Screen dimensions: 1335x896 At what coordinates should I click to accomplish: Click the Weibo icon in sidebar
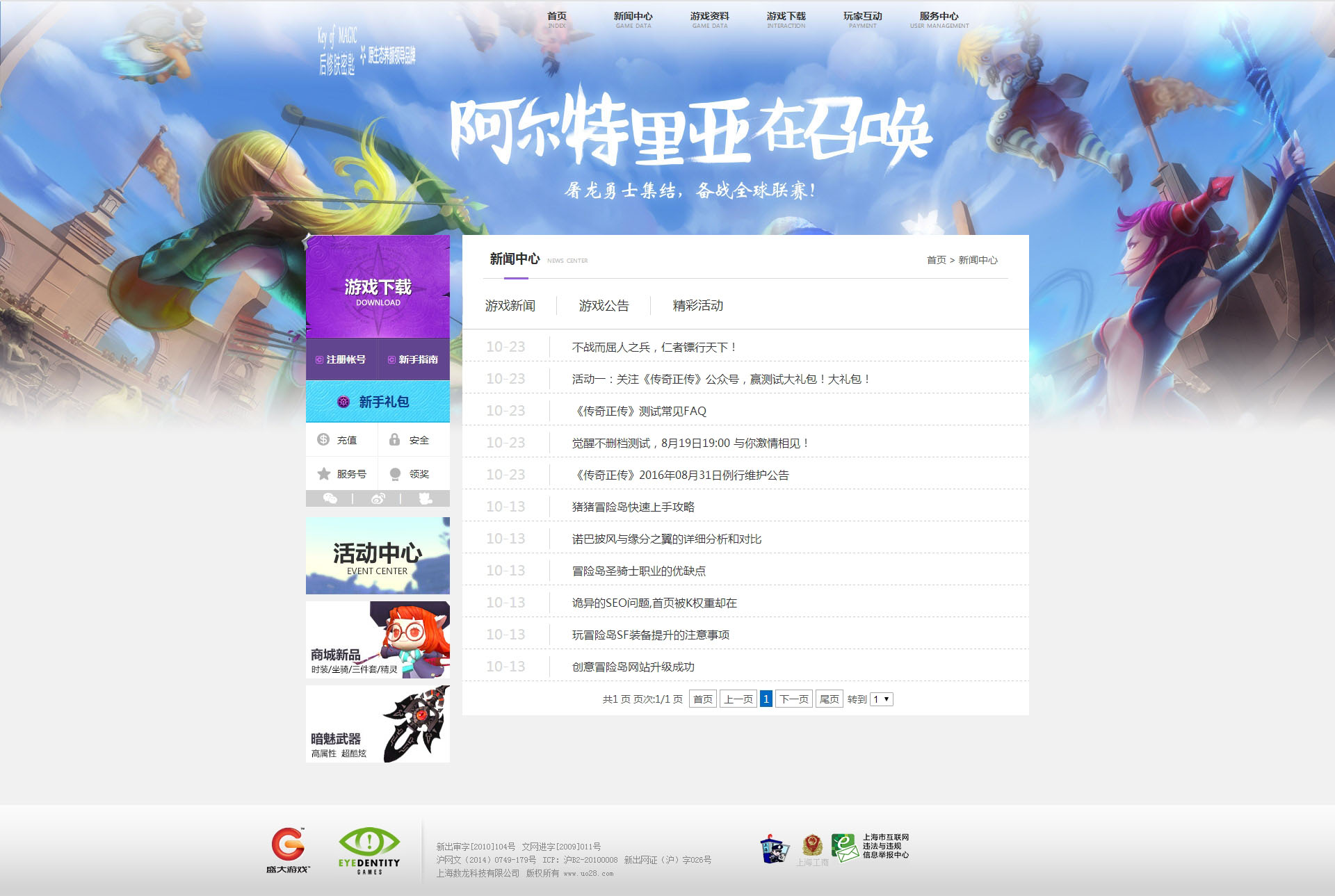tap(378, 498)
